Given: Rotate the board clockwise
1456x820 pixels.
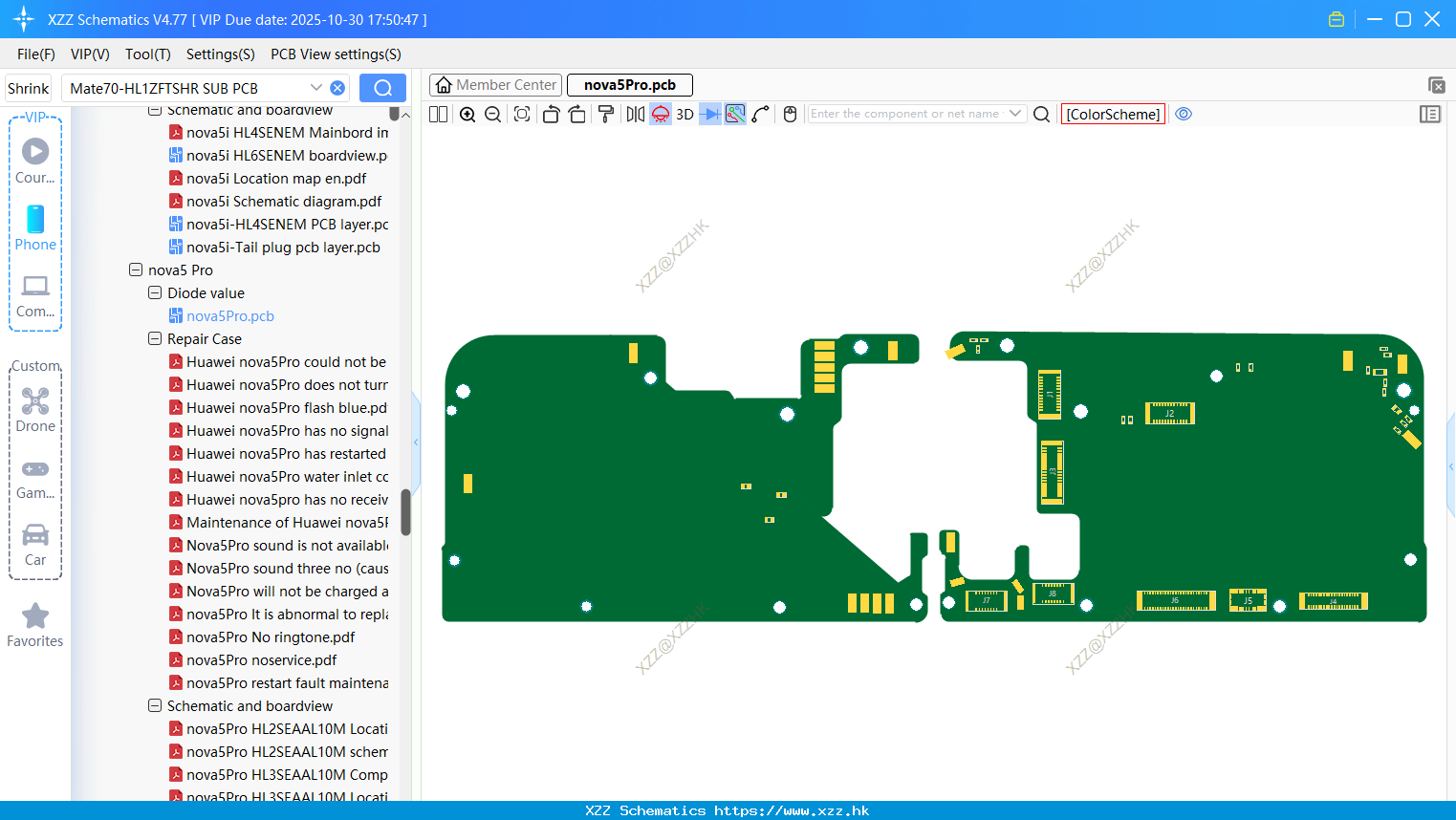Looking at the screenshot, I should [x=577, y=114].
